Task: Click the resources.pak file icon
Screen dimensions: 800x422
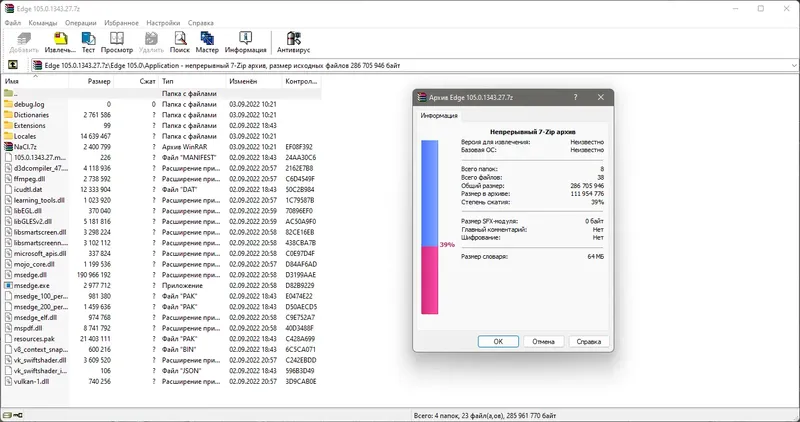Action: 8,339
